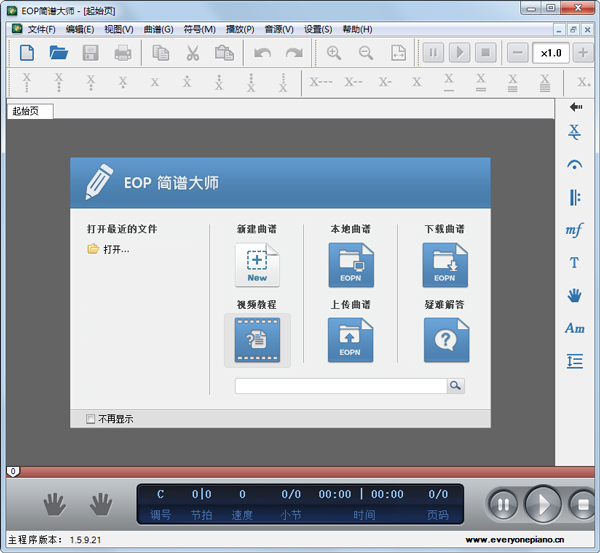Open 上传曲谱 upload scores icon
Viewport: 600px width, 553px height.
click(x=351, y=340)
